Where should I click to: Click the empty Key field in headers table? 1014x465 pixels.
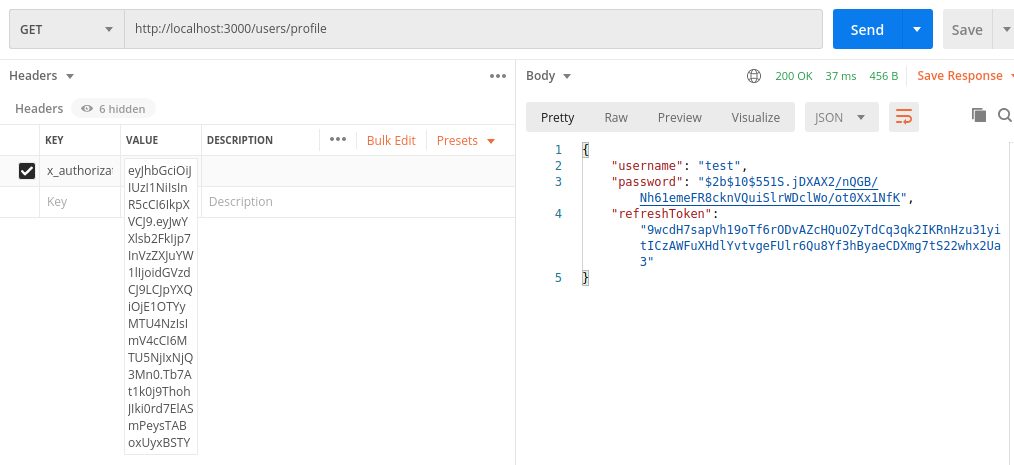(x=80, y=202)
